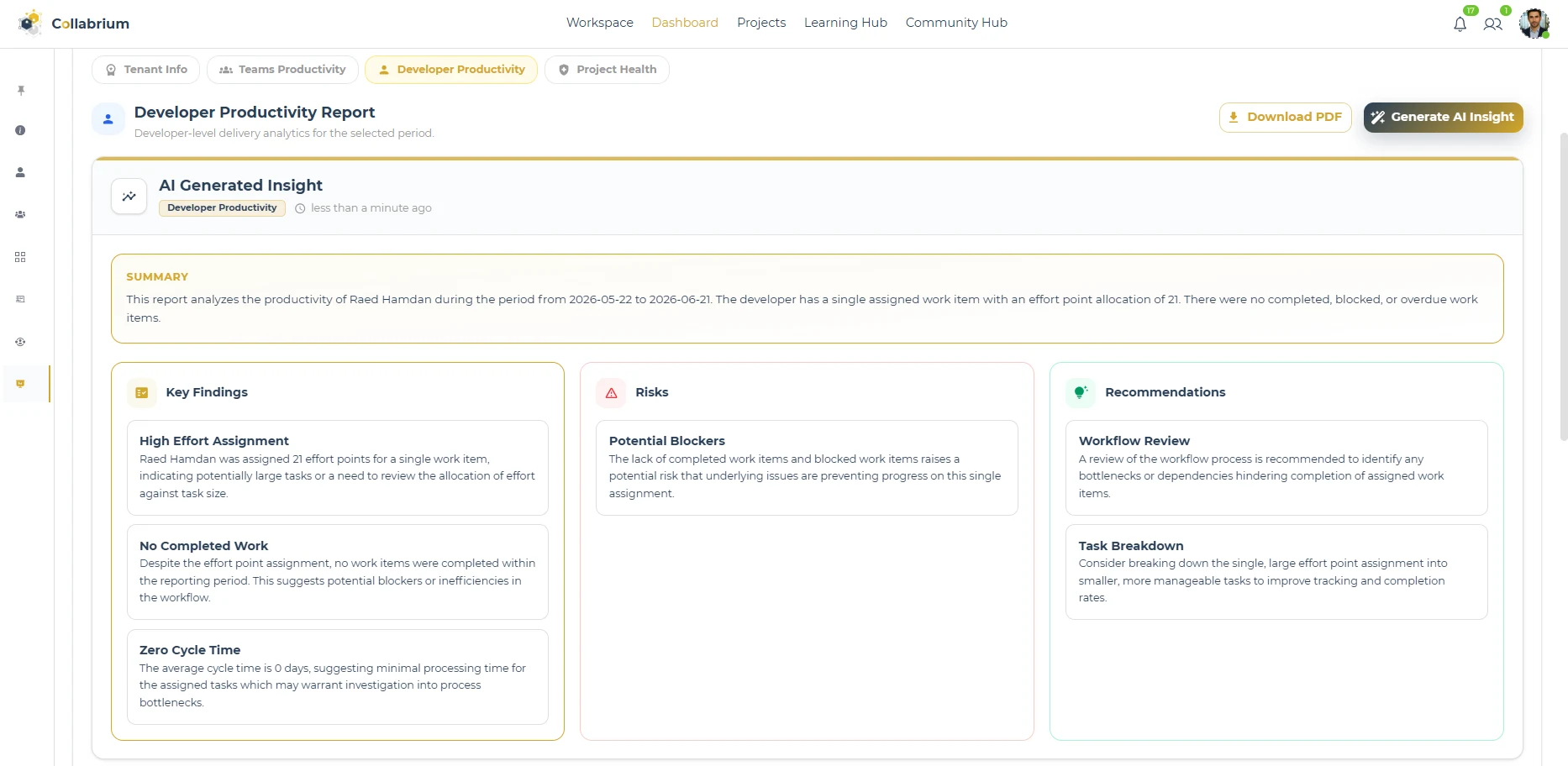Open the user profile avatar
This screenshot has height=766, width=1568.
pyautogui.click(x=1534, y=24)
